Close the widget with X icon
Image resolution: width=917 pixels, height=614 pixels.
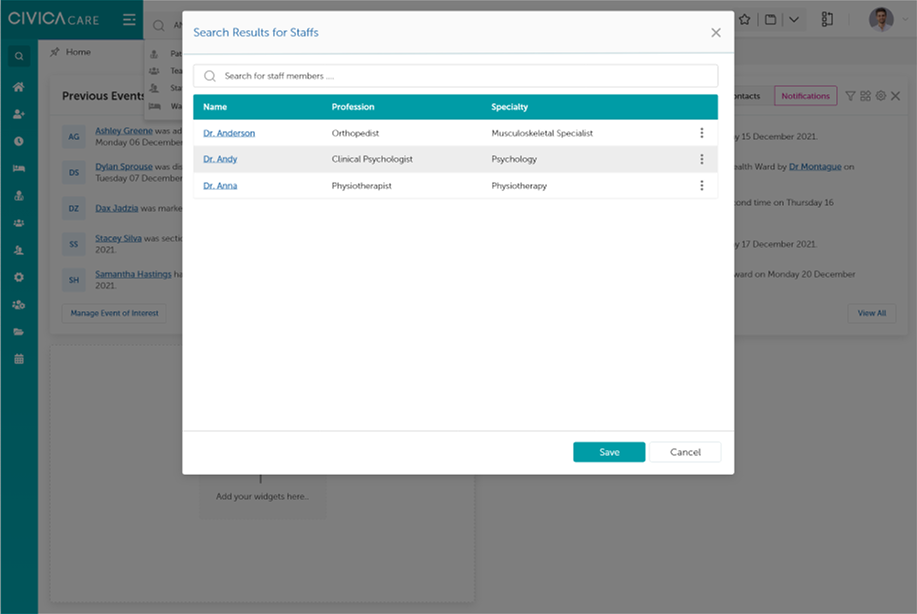[x=895, y=96]
